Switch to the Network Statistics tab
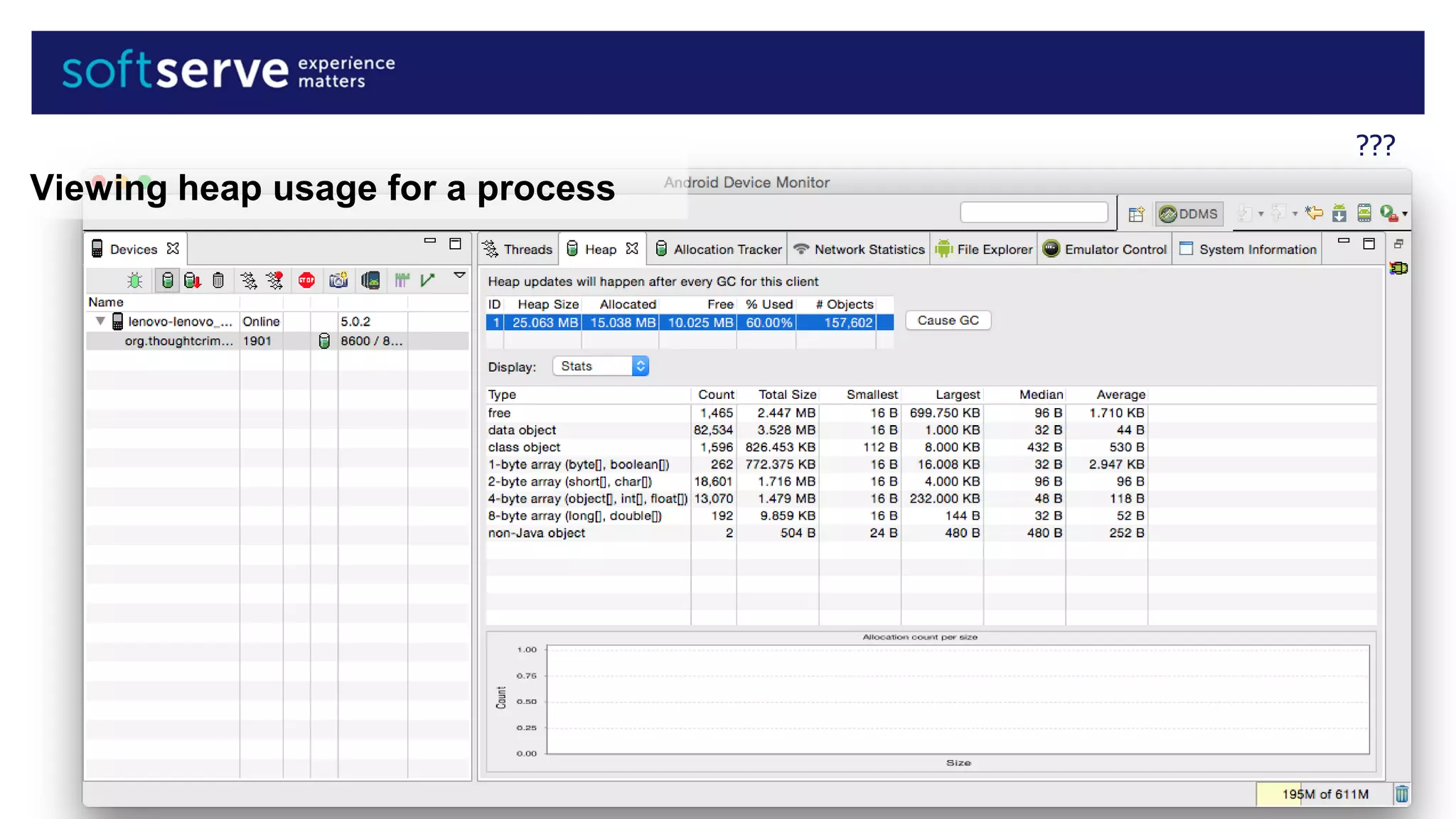Image resolution: width=1456 pixels, height=819 pixels. [859, 250]
